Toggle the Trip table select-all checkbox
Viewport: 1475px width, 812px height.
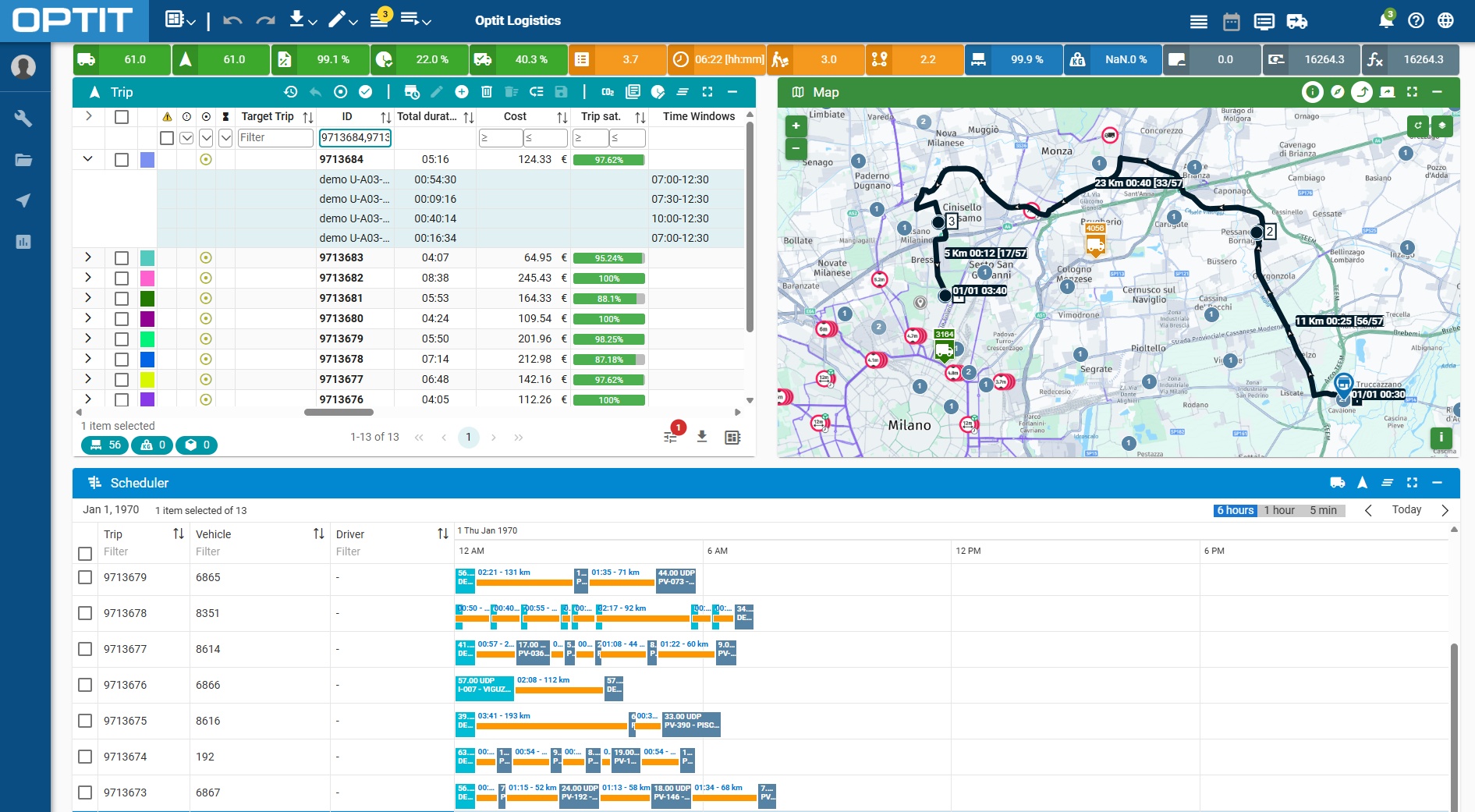tap(122, 117)
